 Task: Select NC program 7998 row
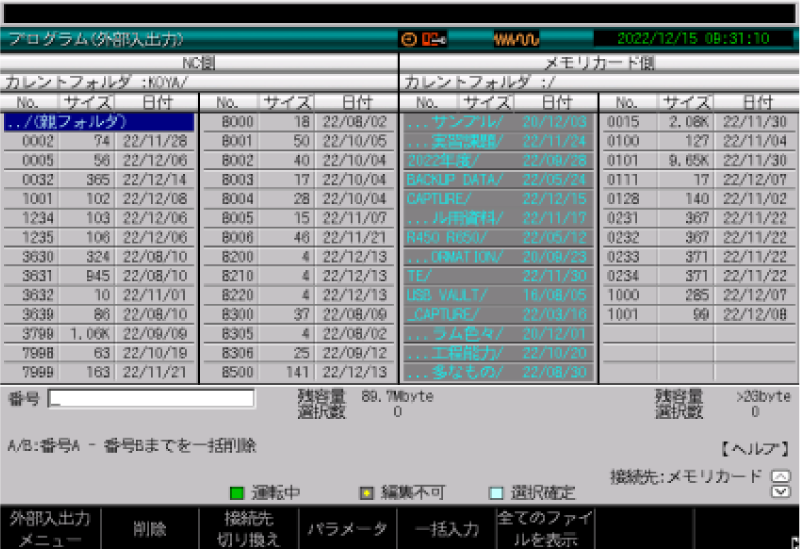(99, 353)
